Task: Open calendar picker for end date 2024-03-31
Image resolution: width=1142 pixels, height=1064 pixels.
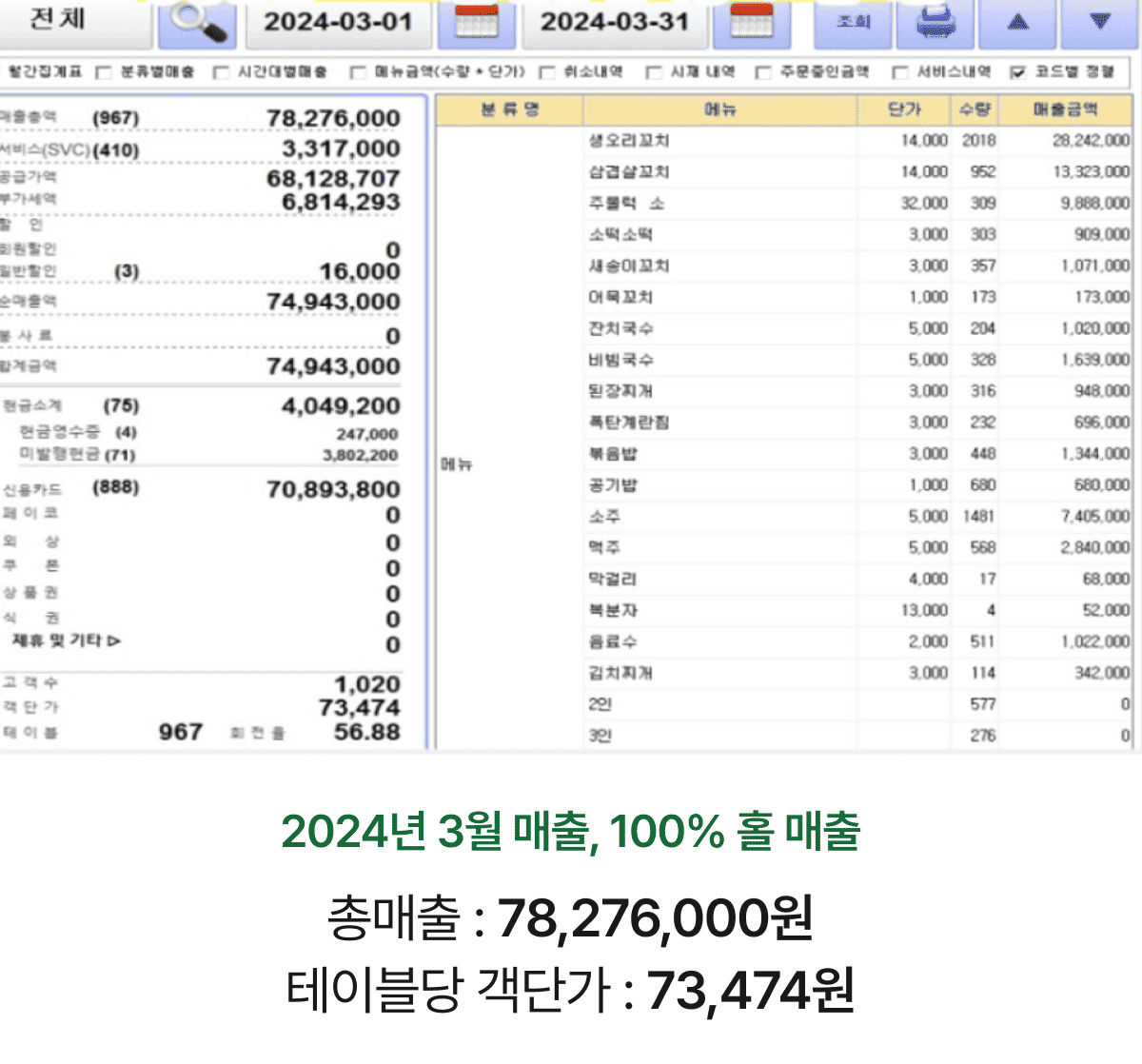Action: pos(752,23)
